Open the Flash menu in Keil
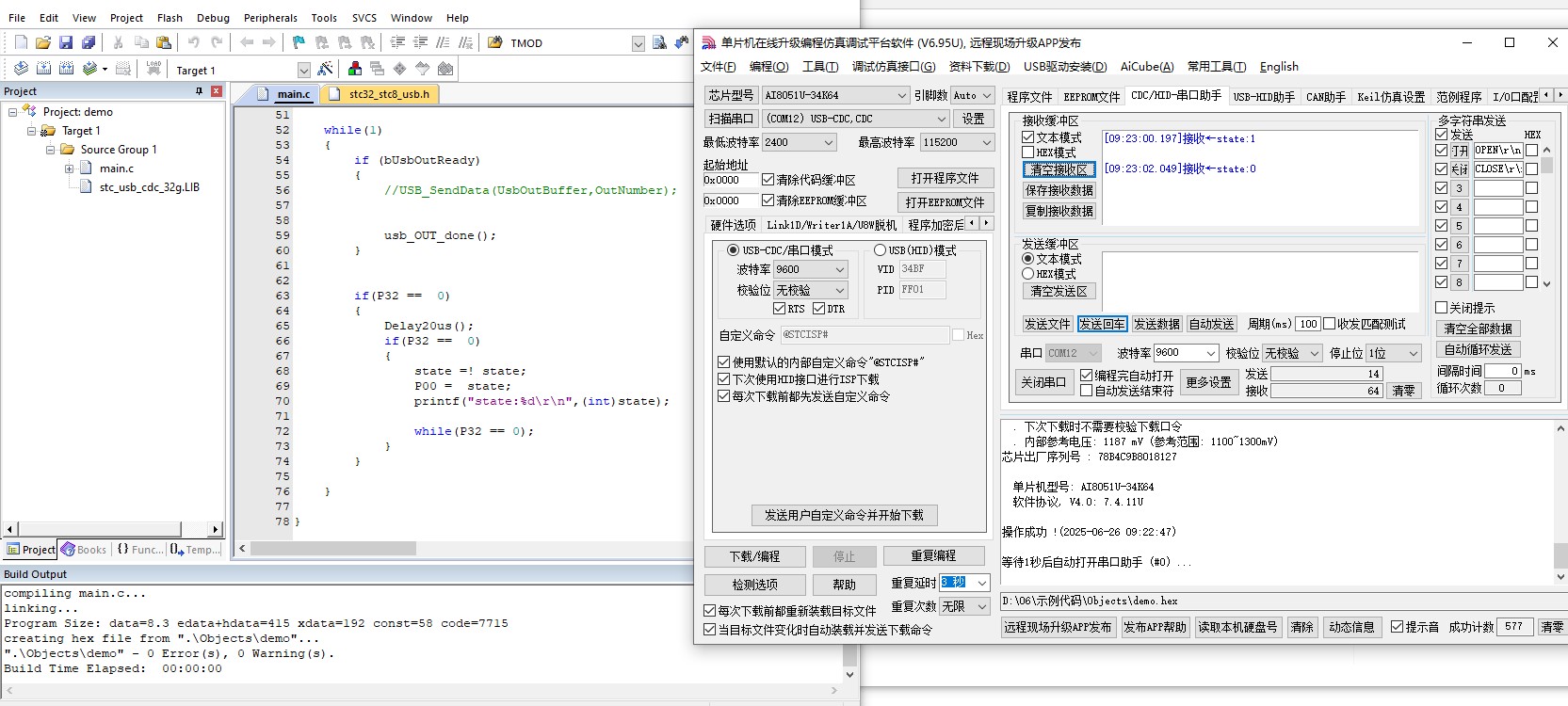 (170, 18)
